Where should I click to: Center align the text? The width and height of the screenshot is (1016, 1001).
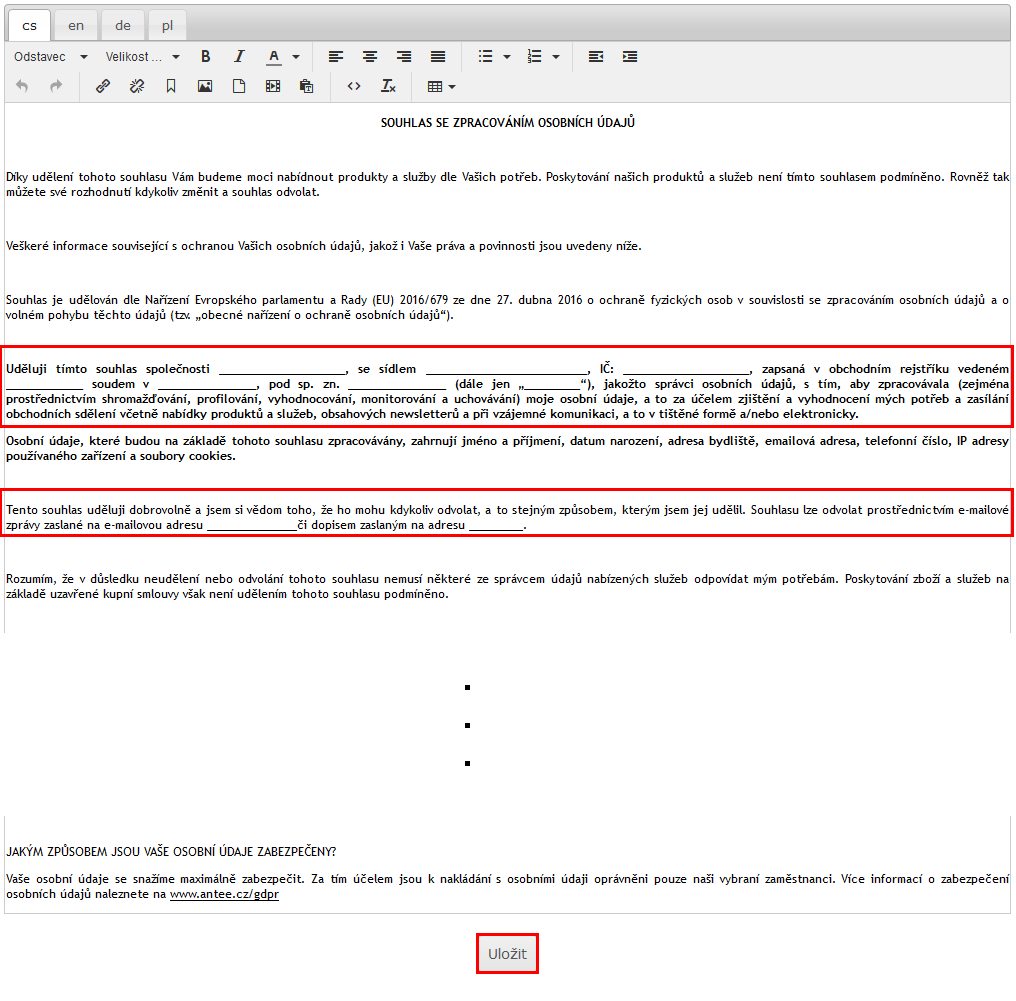click(370, 57)
